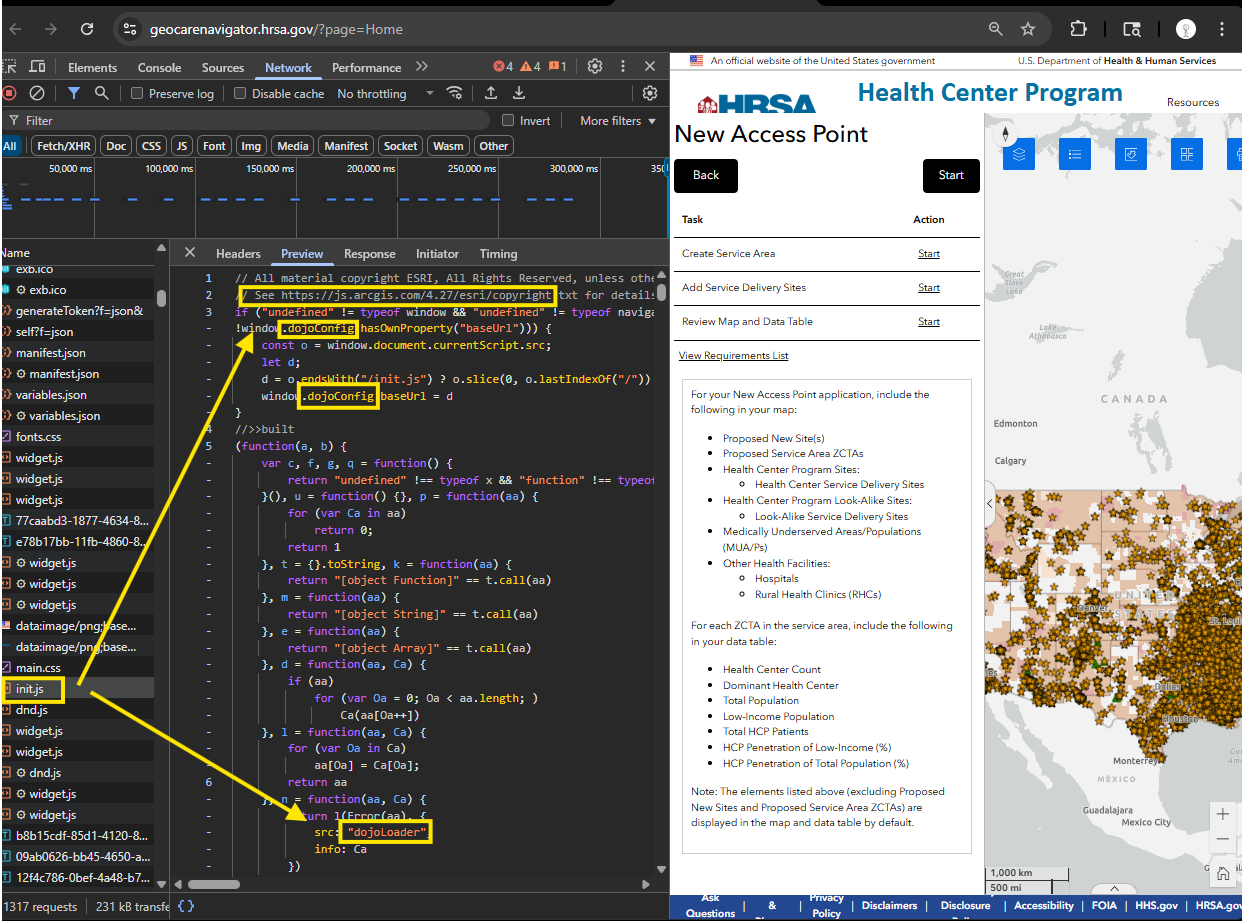Click the export HAR download icon
This screenshot has height=921, width=1242.
(519, 93)
